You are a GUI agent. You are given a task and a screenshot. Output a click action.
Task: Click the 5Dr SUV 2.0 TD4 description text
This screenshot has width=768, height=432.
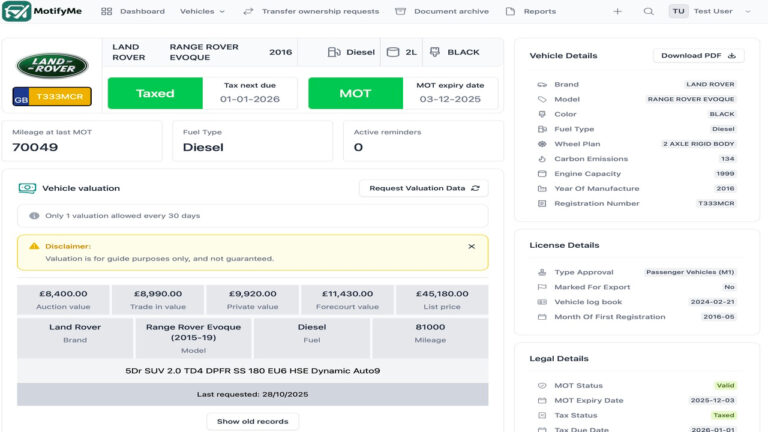pos(253,371)
